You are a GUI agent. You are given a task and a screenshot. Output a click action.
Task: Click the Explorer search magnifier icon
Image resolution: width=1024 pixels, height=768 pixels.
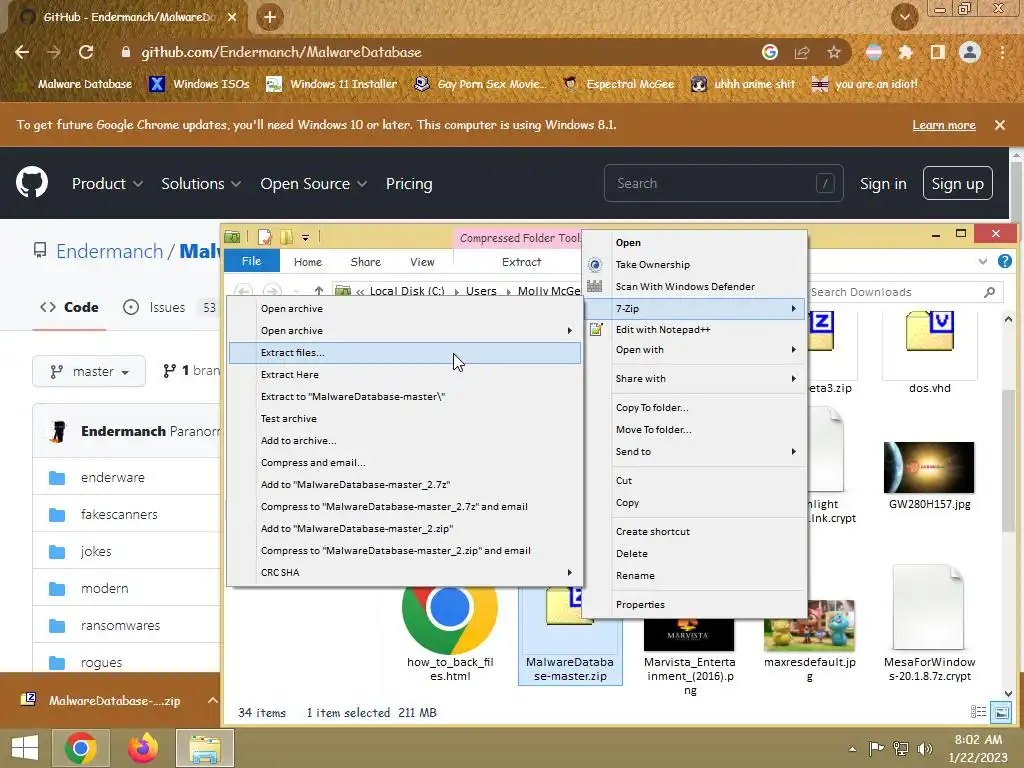point(989,292)
